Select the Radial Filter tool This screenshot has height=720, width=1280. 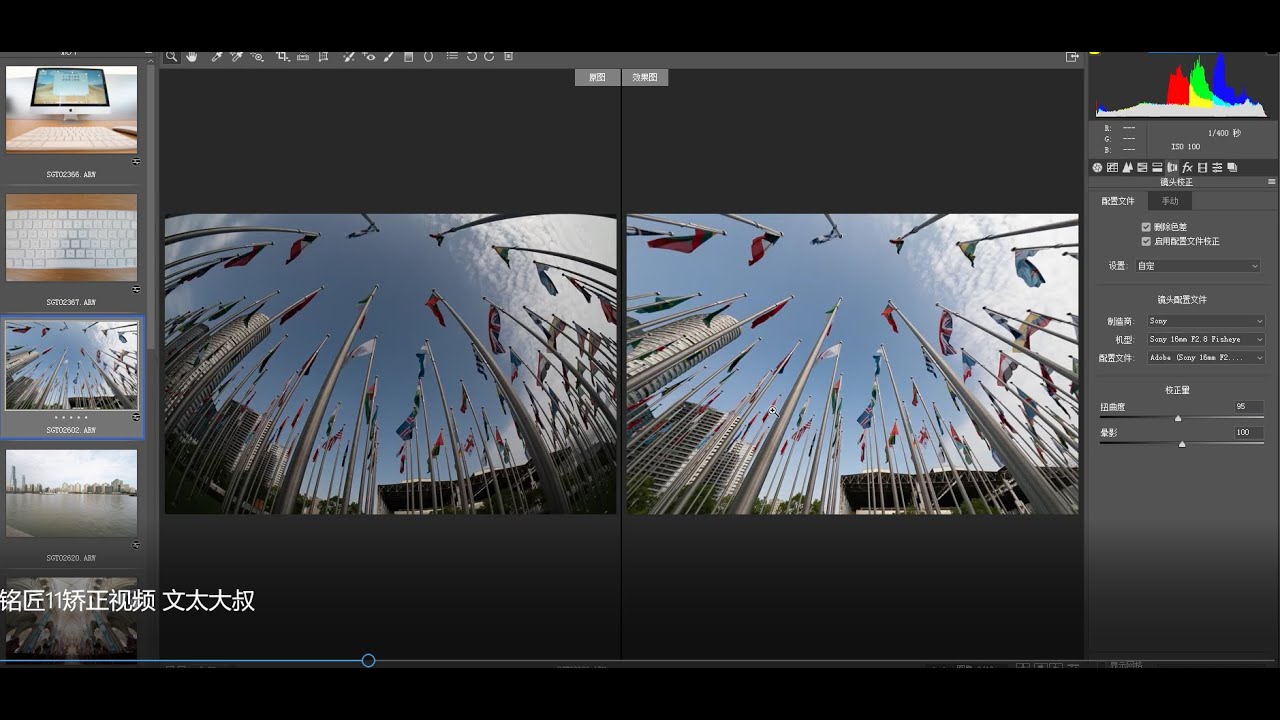pos(428,57)
